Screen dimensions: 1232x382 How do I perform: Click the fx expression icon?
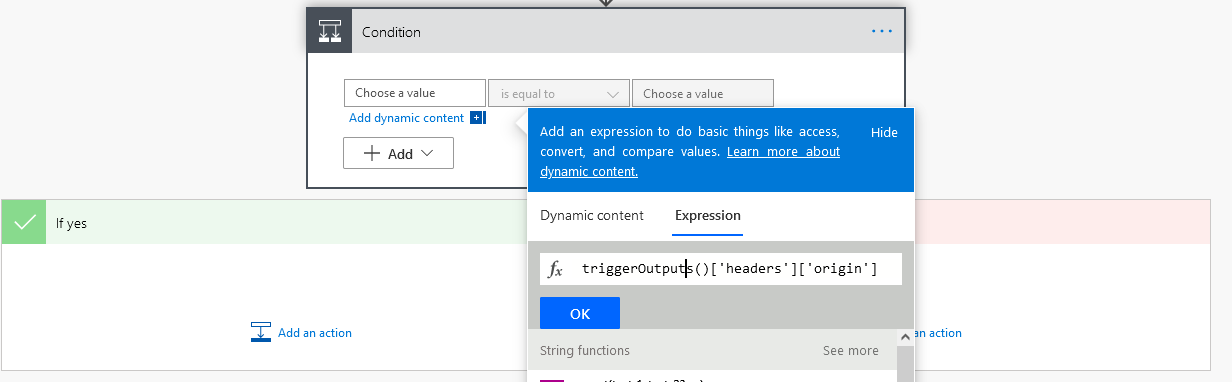click(556, 269)
